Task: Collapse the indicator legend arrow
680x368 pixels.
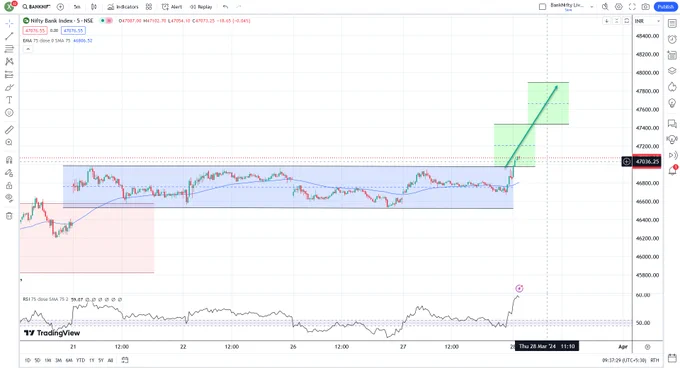Action: [28, 49]
